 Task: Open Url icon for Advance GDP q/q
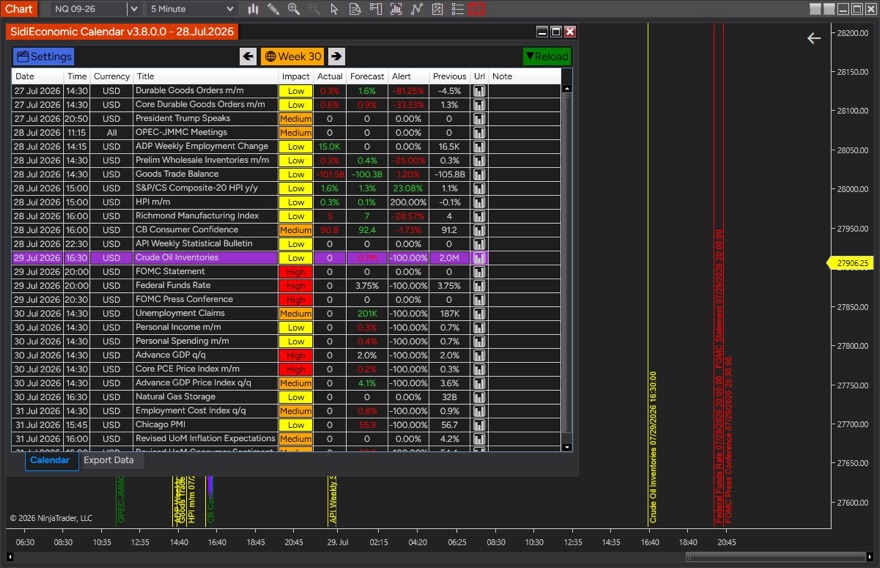[479, 355]
